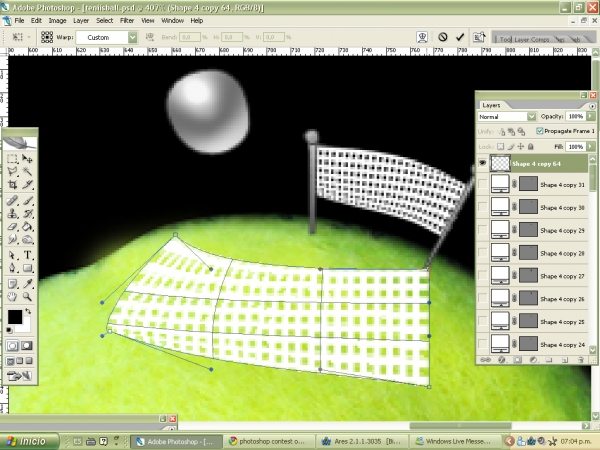The image size is (600, 450).
Task: Add layer style in Layers panel
Action: coord(502,360)
